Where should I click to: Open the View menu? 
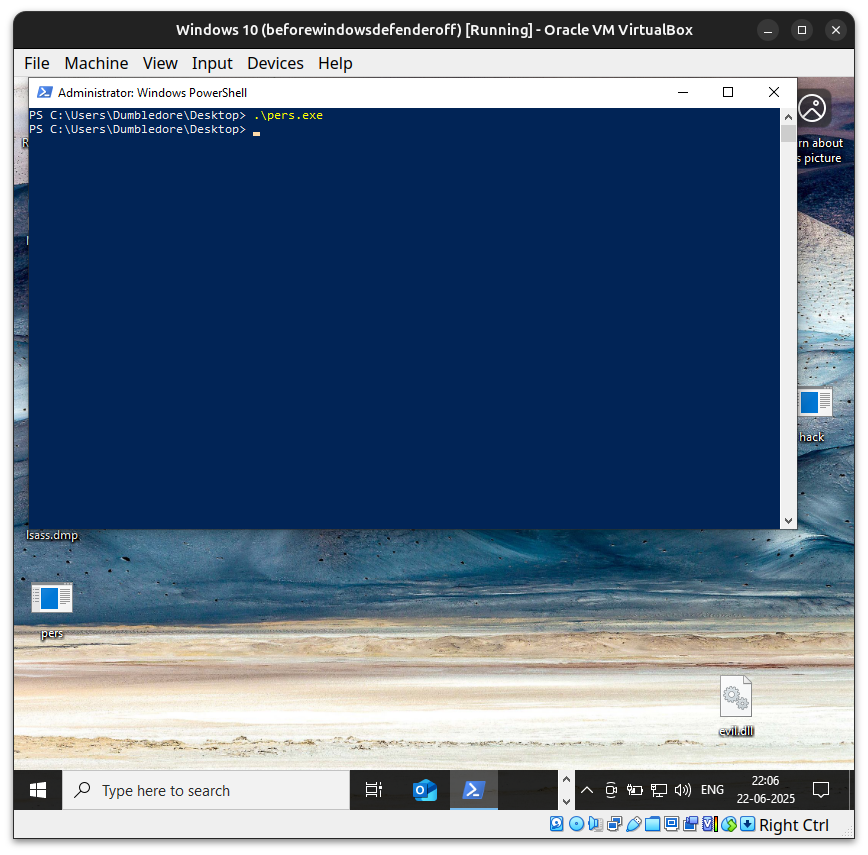160,64
